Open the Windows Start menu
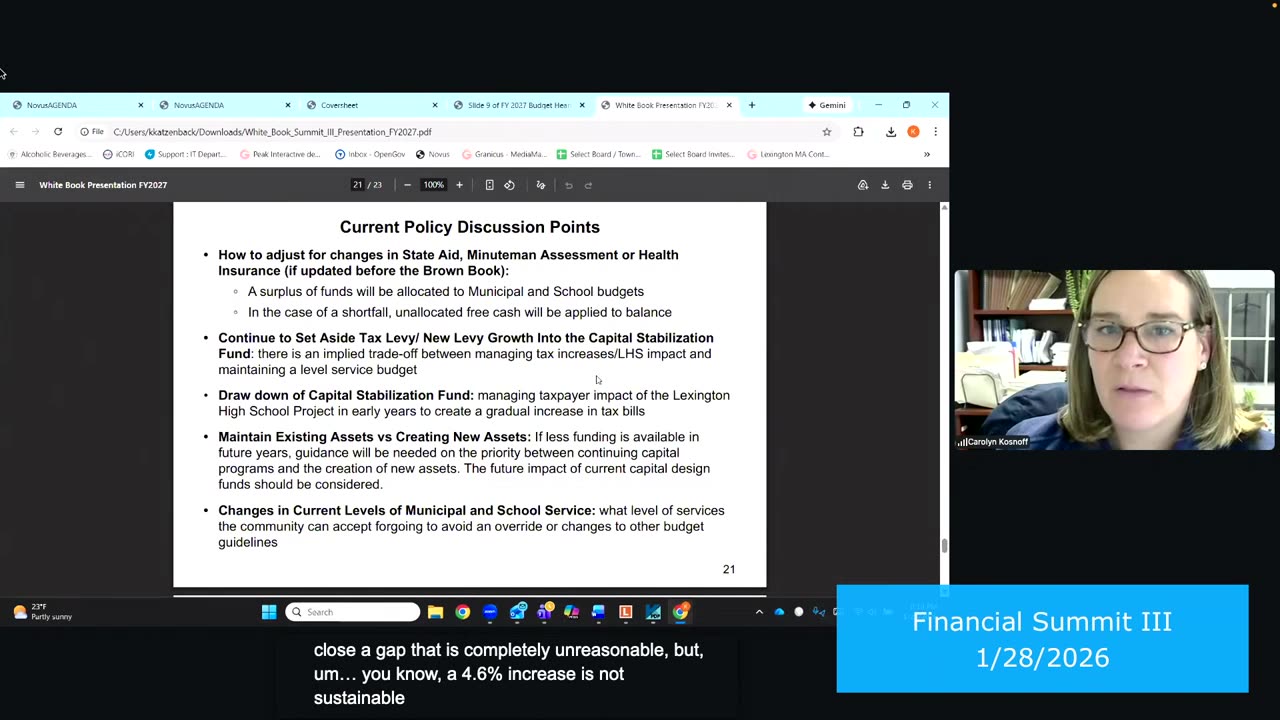The width and height of the screenshot is (1280, 720). click(269, 612)
